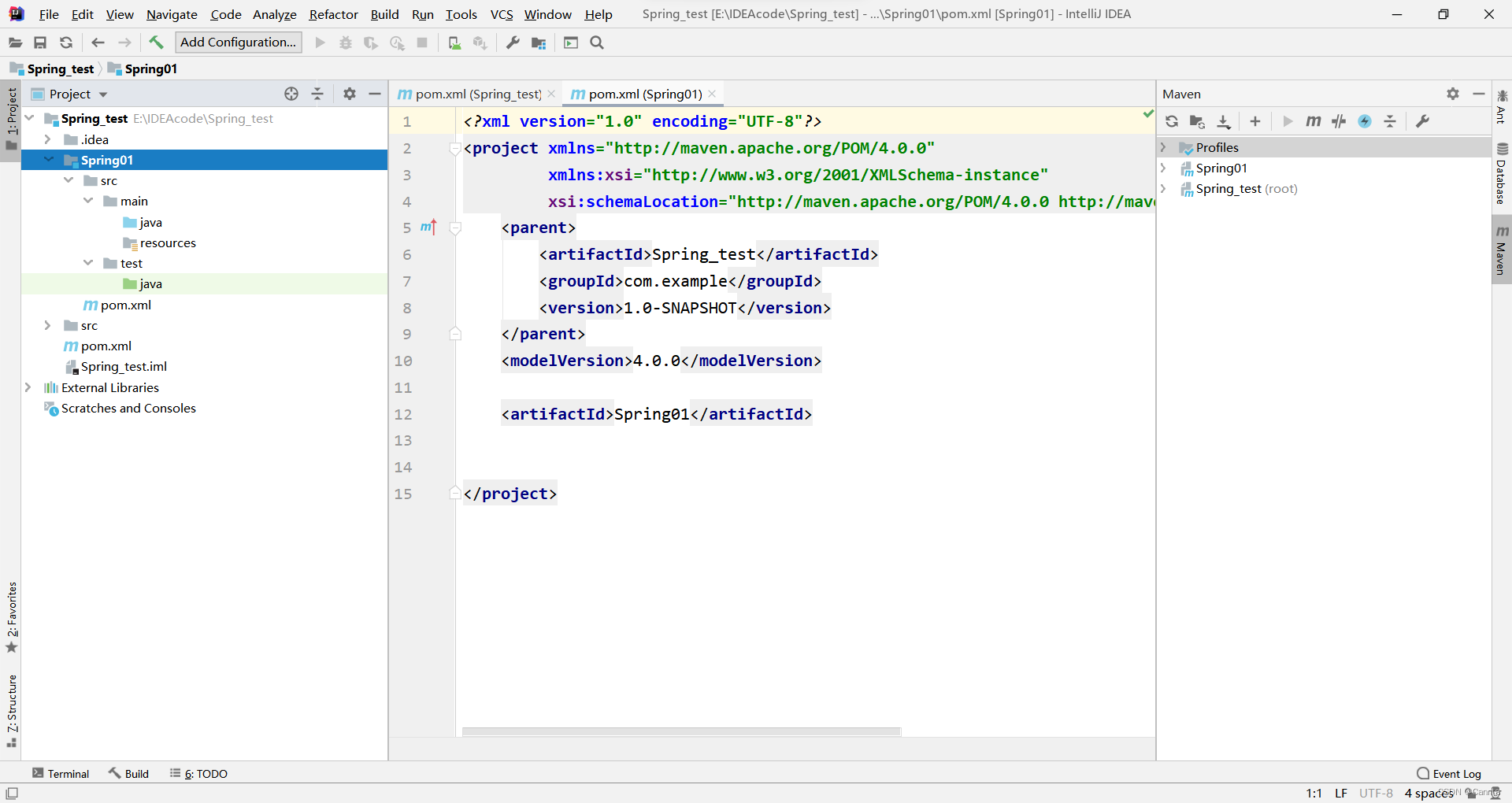The image size is (1512, 803).
Task: Click the Open folder toolbar icon
Action: [x=16, y=43]
